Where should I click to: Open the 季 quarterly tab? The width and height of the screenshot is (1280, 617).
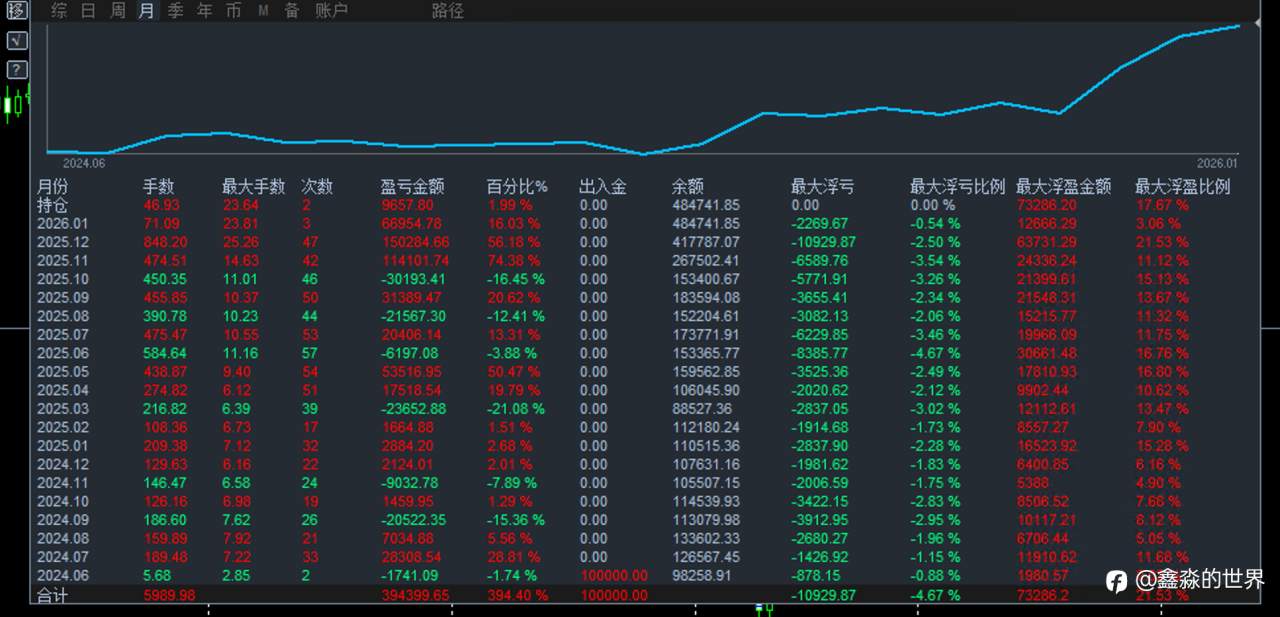coord(176,11)
